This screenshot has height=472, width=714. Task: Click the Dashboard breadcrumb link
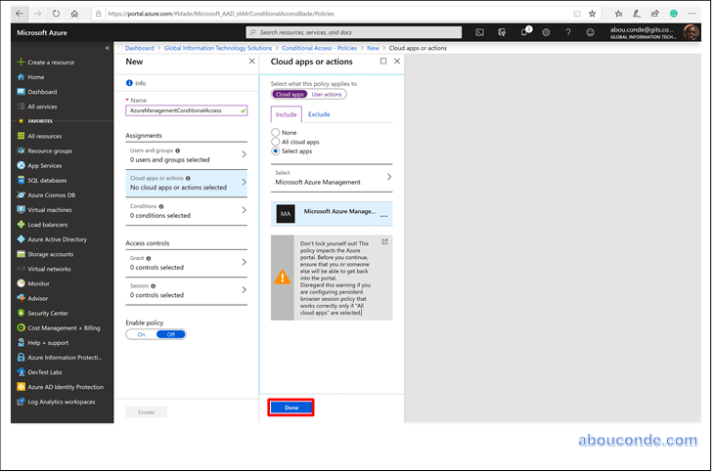click(140, 48)
